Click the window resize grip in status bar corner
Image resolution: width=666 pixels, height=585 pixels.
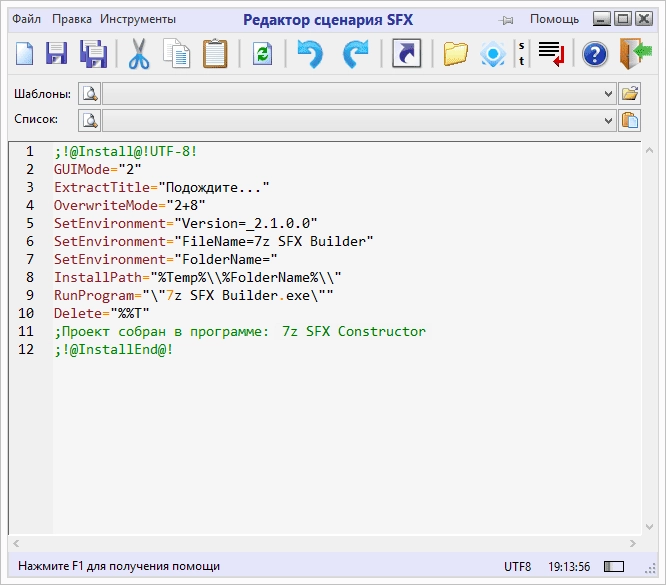click(x=650, y=569)
